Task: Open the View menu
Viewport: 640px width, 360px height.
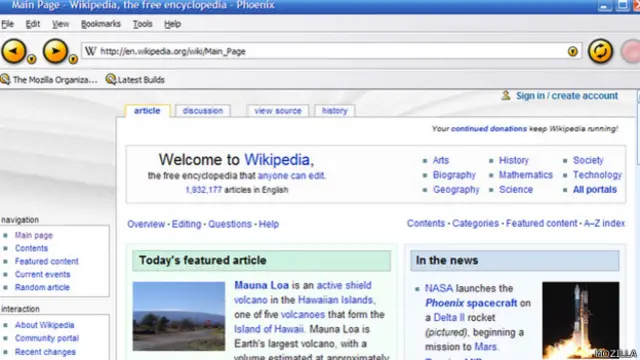Action: 60,24
